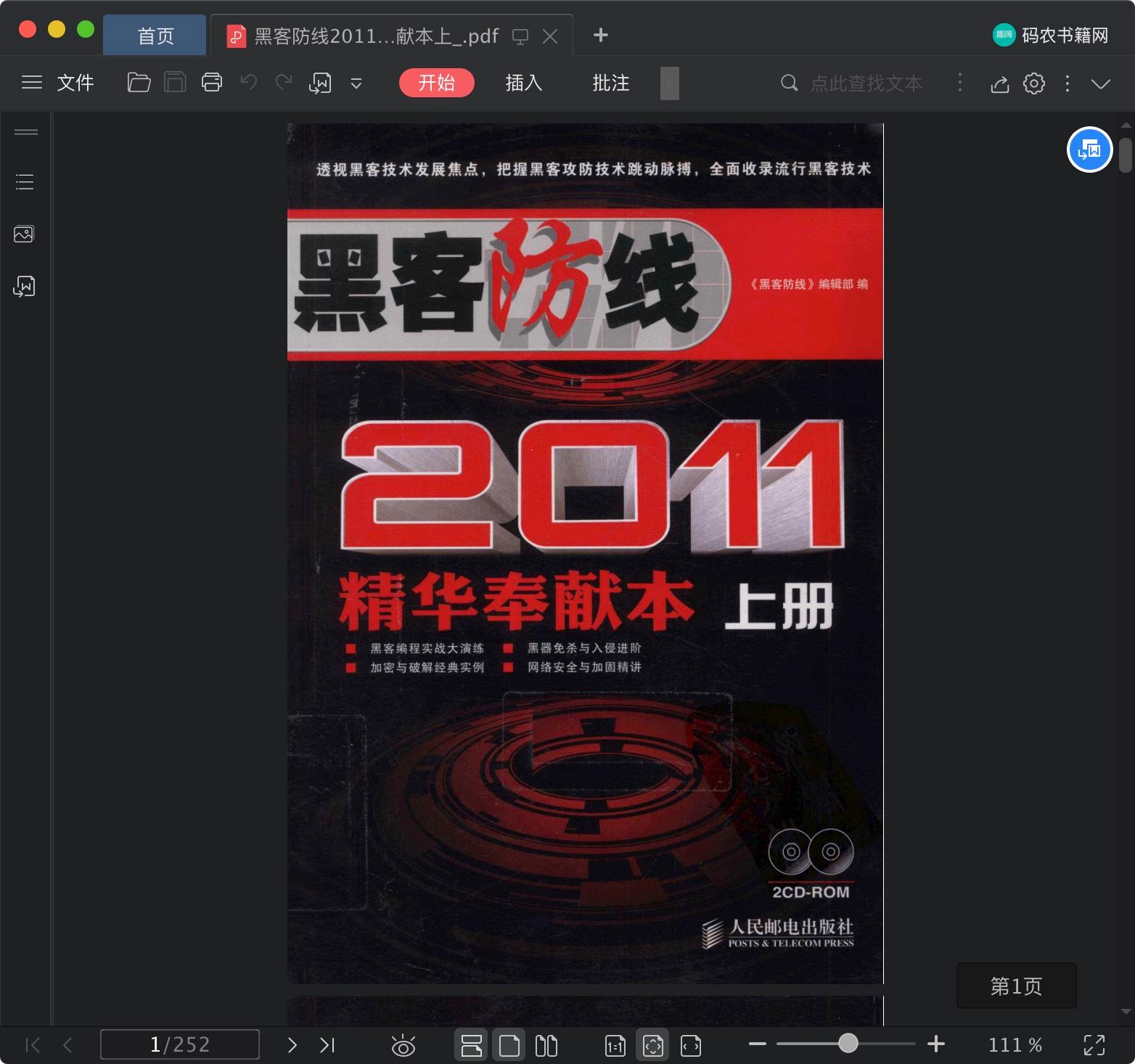Screen dimensions: 1135x1064
Task: Click the presentation screen icon on tab
Action: pos(520,36)
